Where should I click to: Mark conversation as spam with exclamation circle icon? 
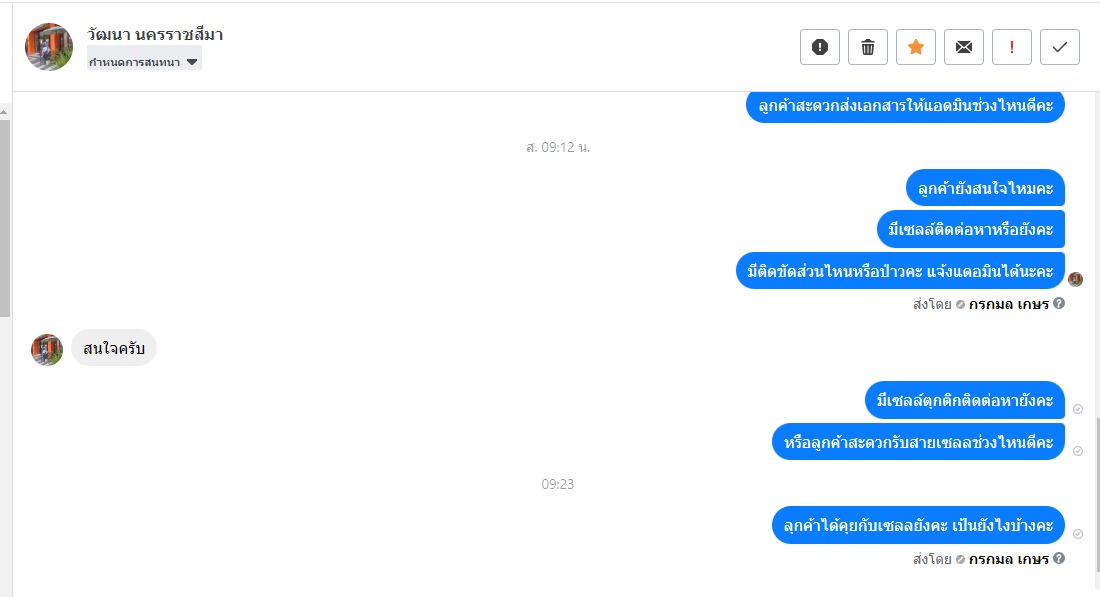click(819, 47)
